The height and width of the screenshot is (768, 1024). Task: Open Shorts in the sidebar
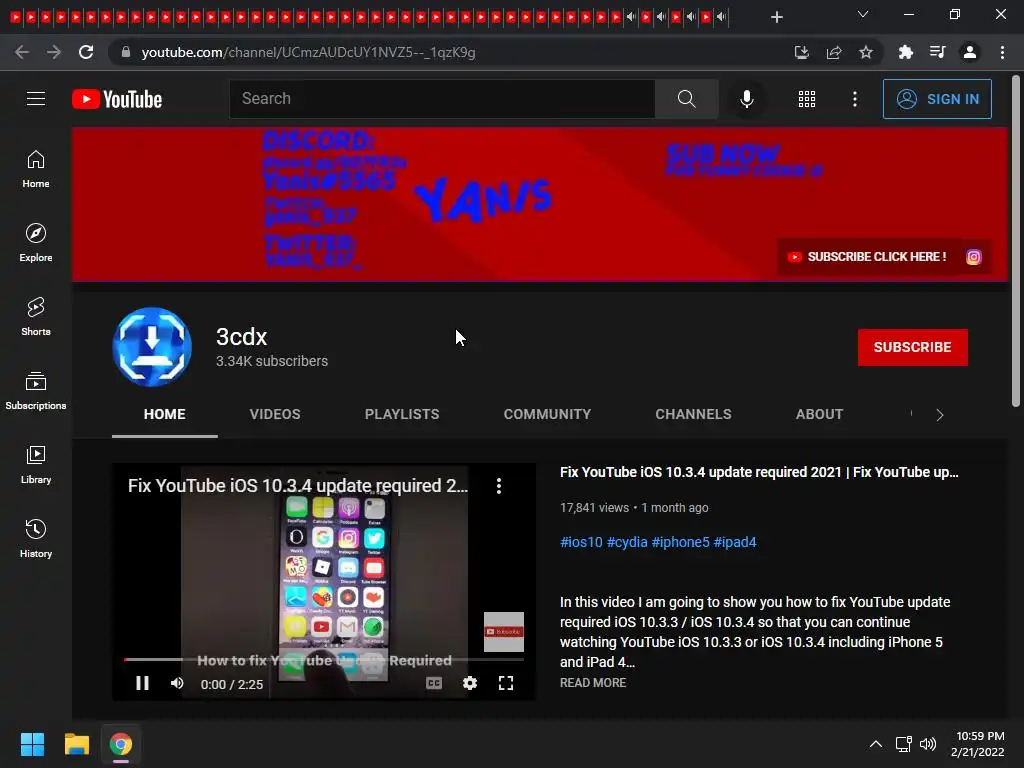coord(36,316)
